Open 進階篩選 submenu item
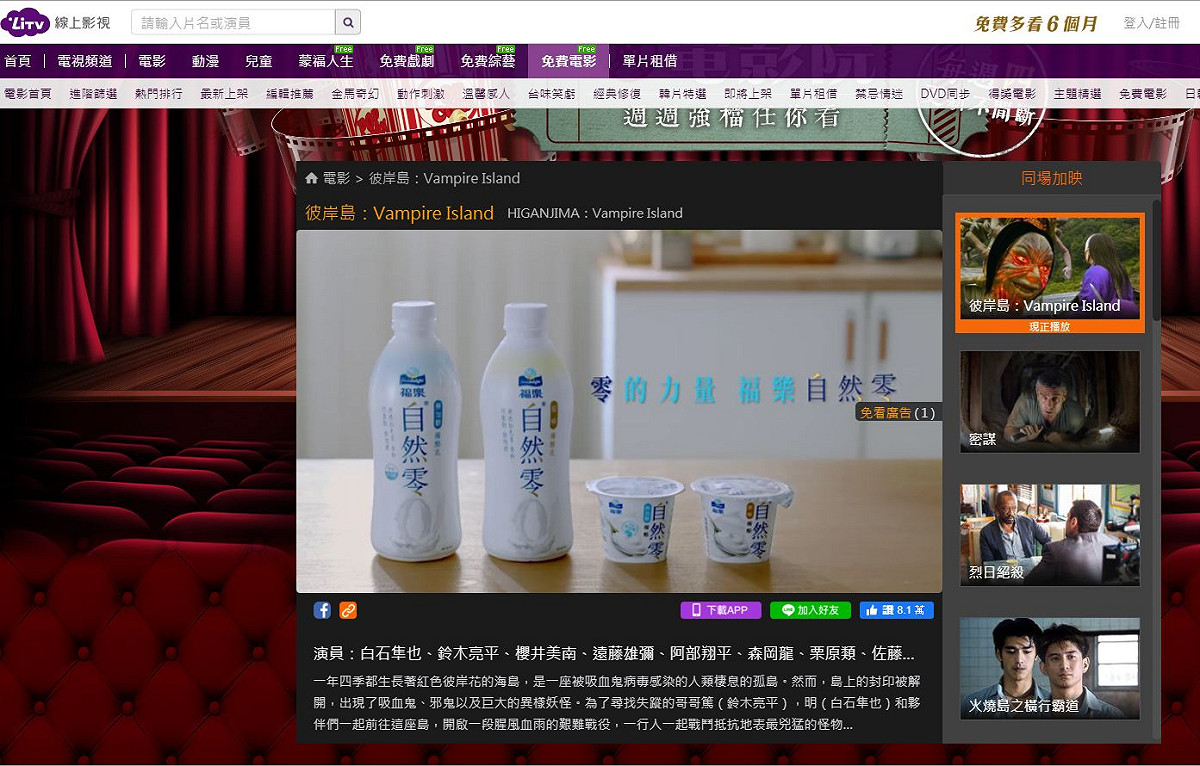Image resolution: width=1200 pixels, height=766 pixels. click(94, 94)
